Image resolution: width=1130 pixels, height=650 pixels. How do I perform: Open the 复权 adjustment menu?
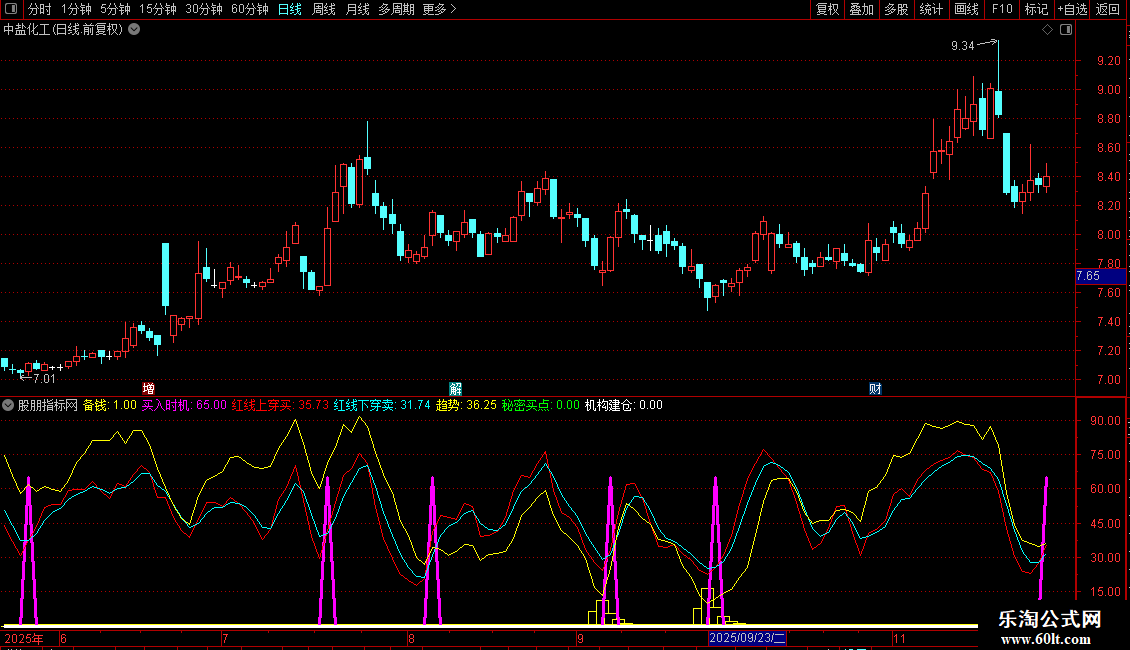[828, 9]
